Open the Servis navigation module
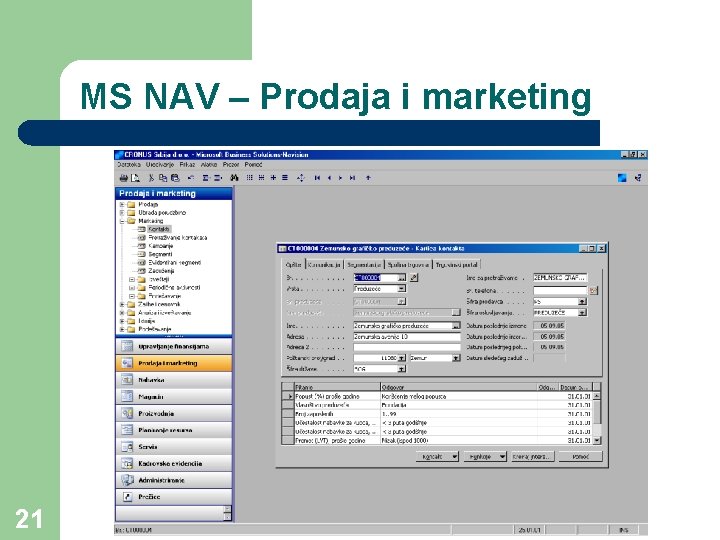Viewport: 720px width, 540px height. coord(174,446)
